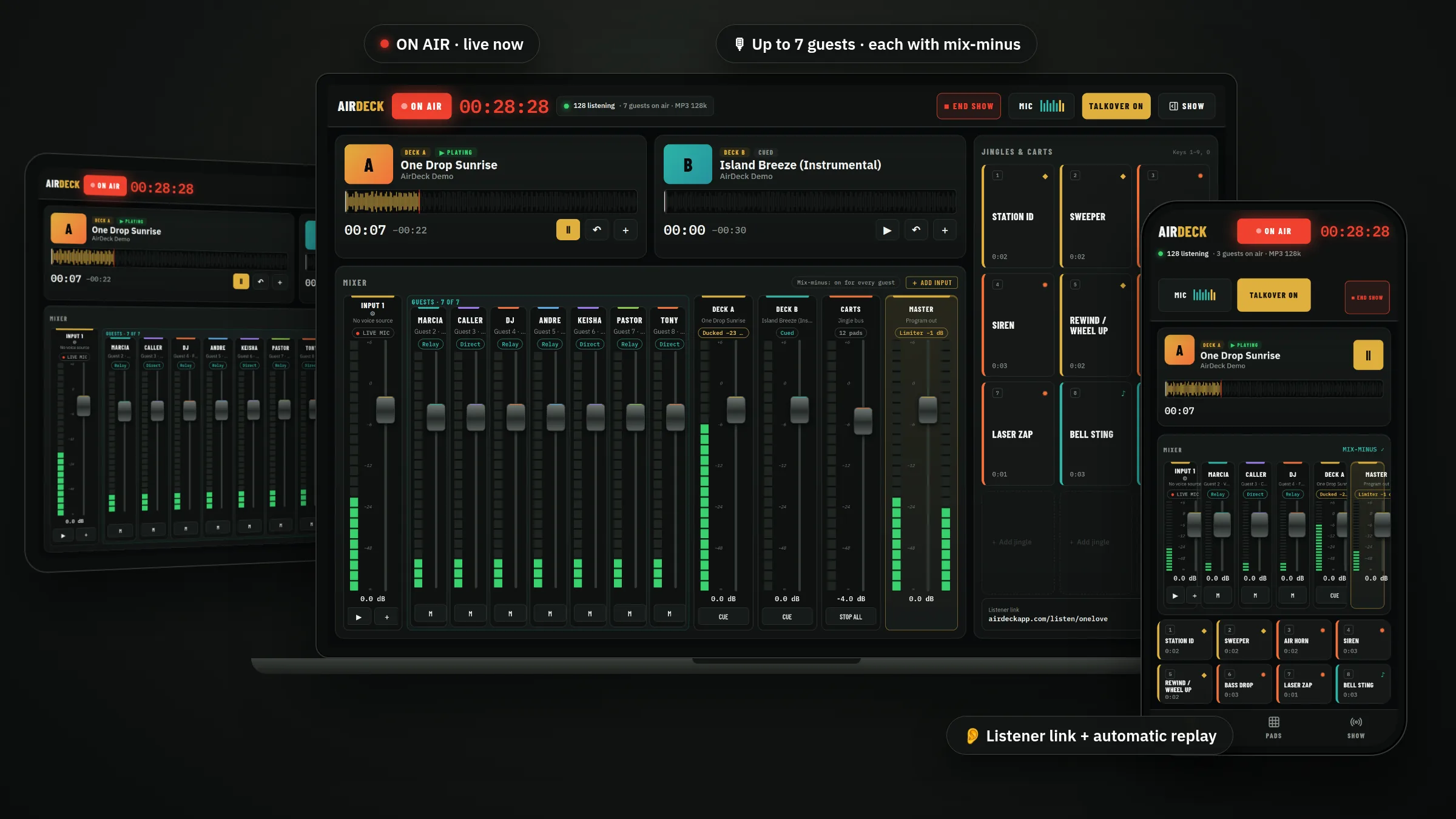
Task: Click the plus icon on laptop Deck A
Action: coord(625,230)
